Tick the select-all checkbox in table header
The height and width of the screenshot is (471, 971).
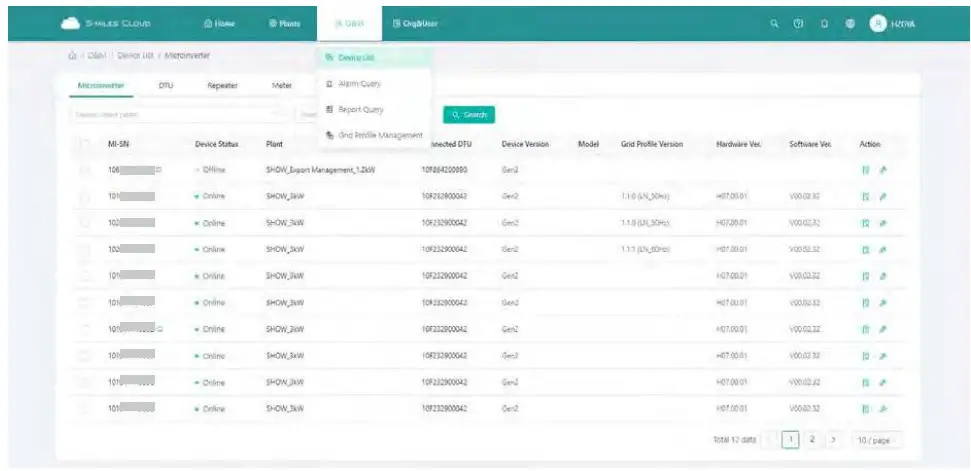click(84, 144)
